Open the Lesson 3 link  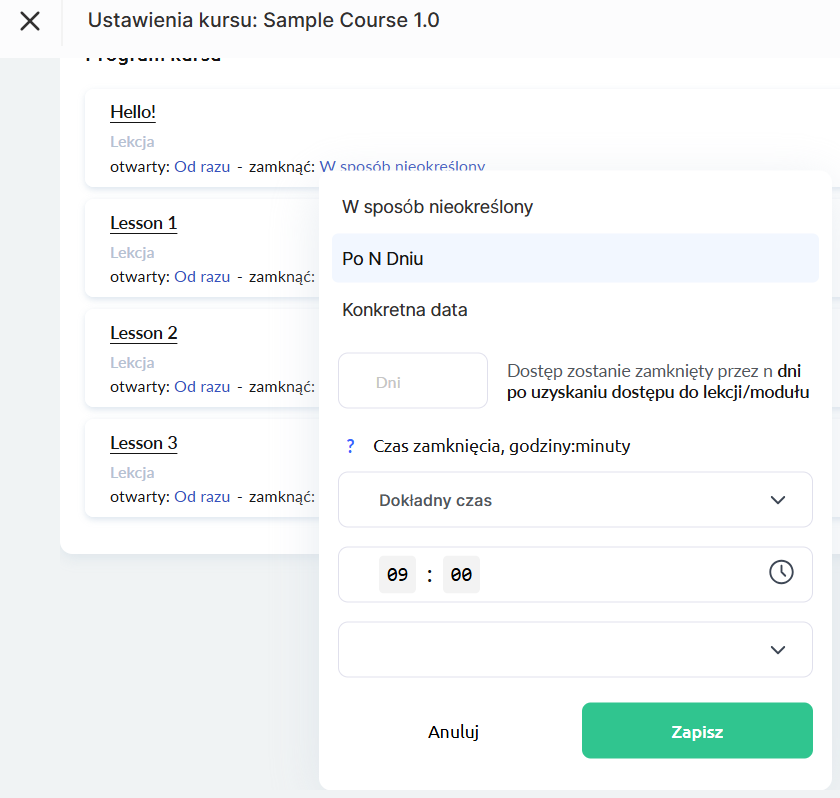pyautogui.click(x=144, y=443)
